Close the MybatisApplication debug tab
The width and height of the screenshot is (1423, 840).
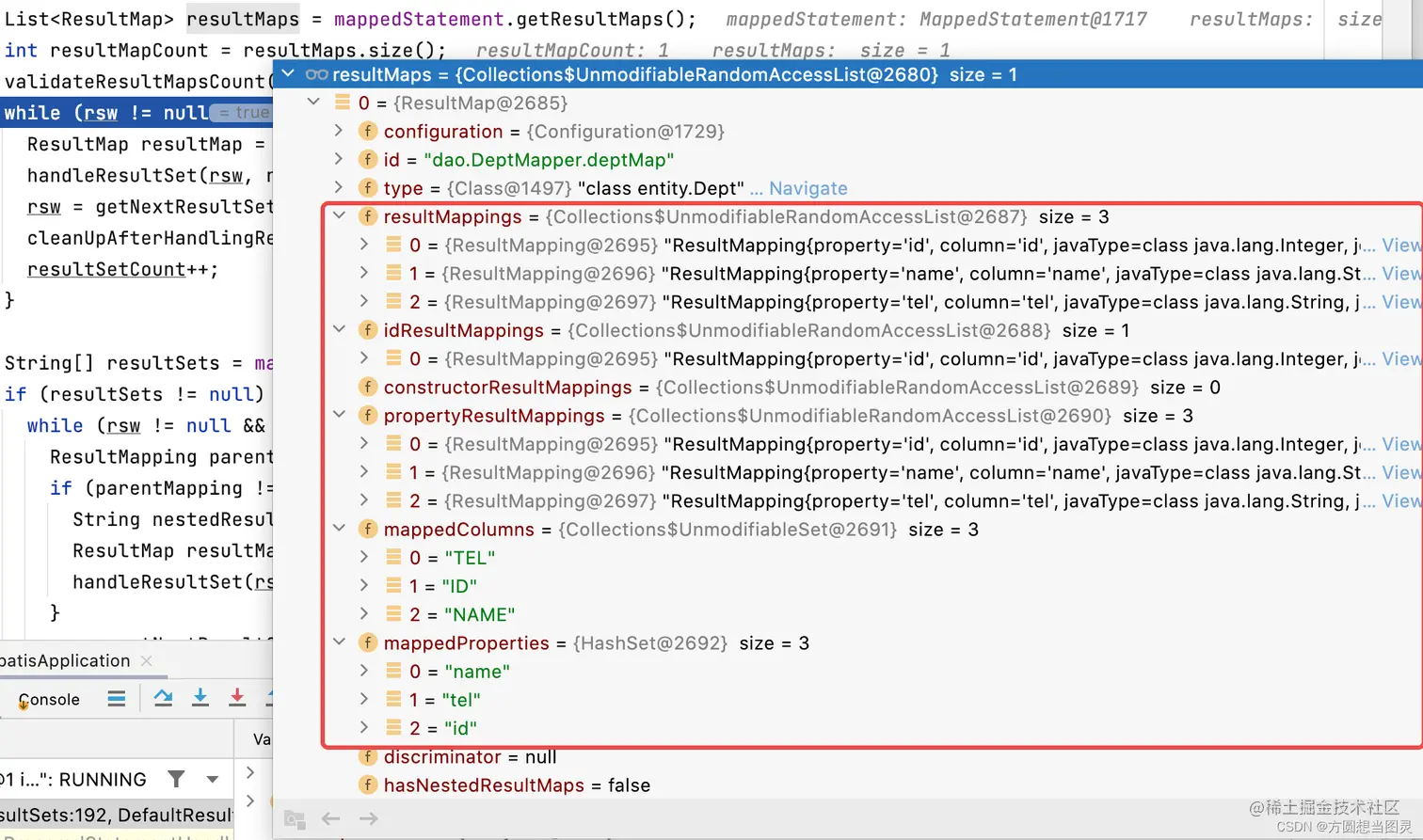click(146, 660)
